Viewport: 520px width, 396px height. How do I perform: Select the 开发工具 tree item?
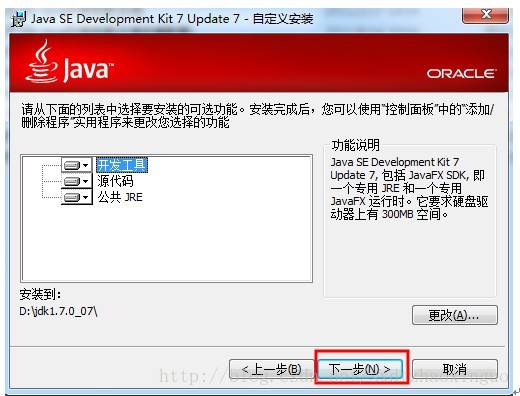click(122, 165)
